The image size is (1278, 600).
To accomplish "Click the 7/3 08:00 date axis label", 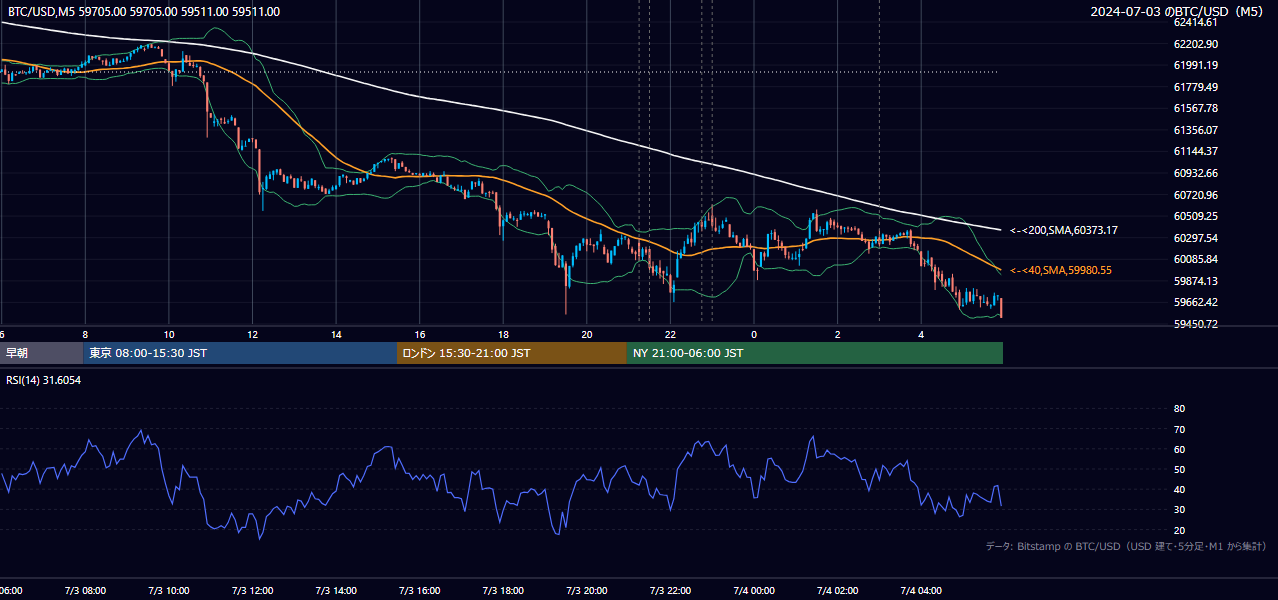I will 85,590.
